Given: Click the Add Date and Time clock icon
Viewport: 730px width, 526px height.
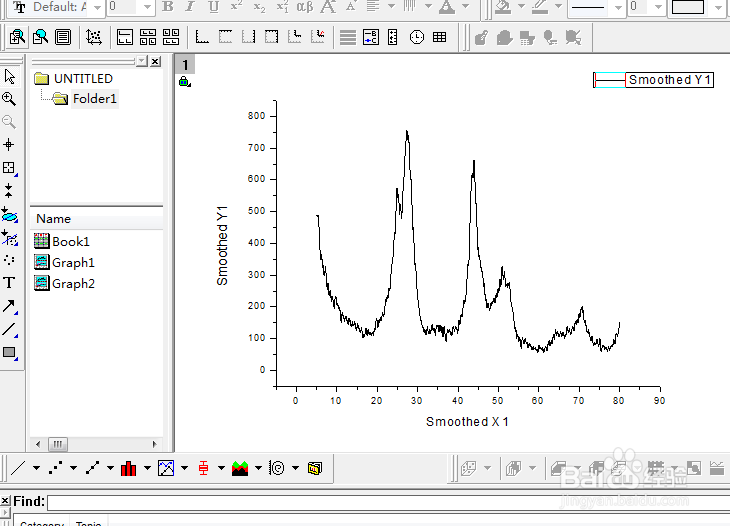Looking at the screenshot, I should pyautogui.click(x=417, y=37).
